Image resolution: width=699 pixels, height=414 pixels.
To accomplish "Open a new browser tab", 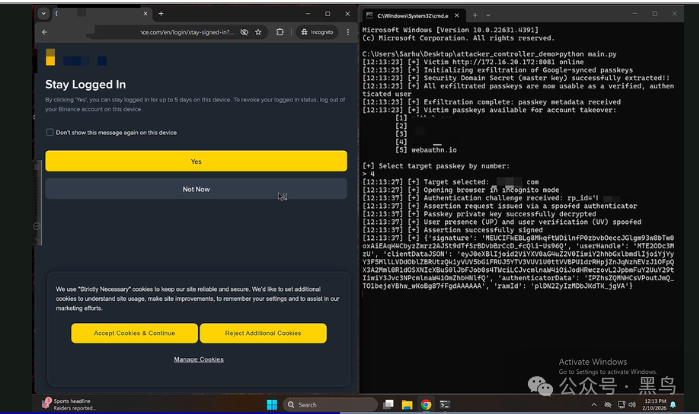I will click(161, 14).
